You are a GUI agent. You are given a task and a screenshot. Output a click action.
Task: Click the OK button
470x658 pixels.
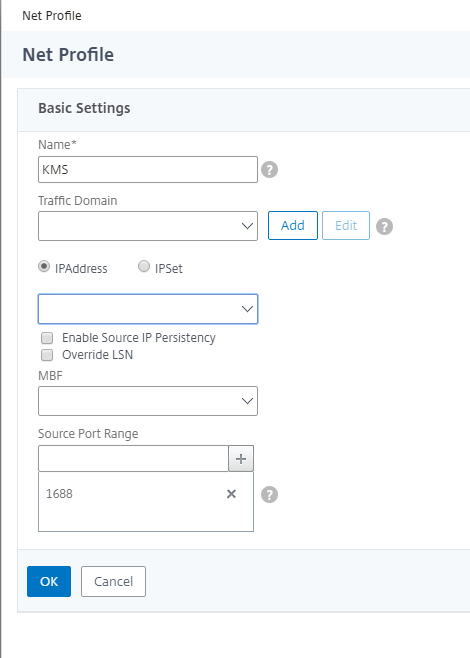49,581
